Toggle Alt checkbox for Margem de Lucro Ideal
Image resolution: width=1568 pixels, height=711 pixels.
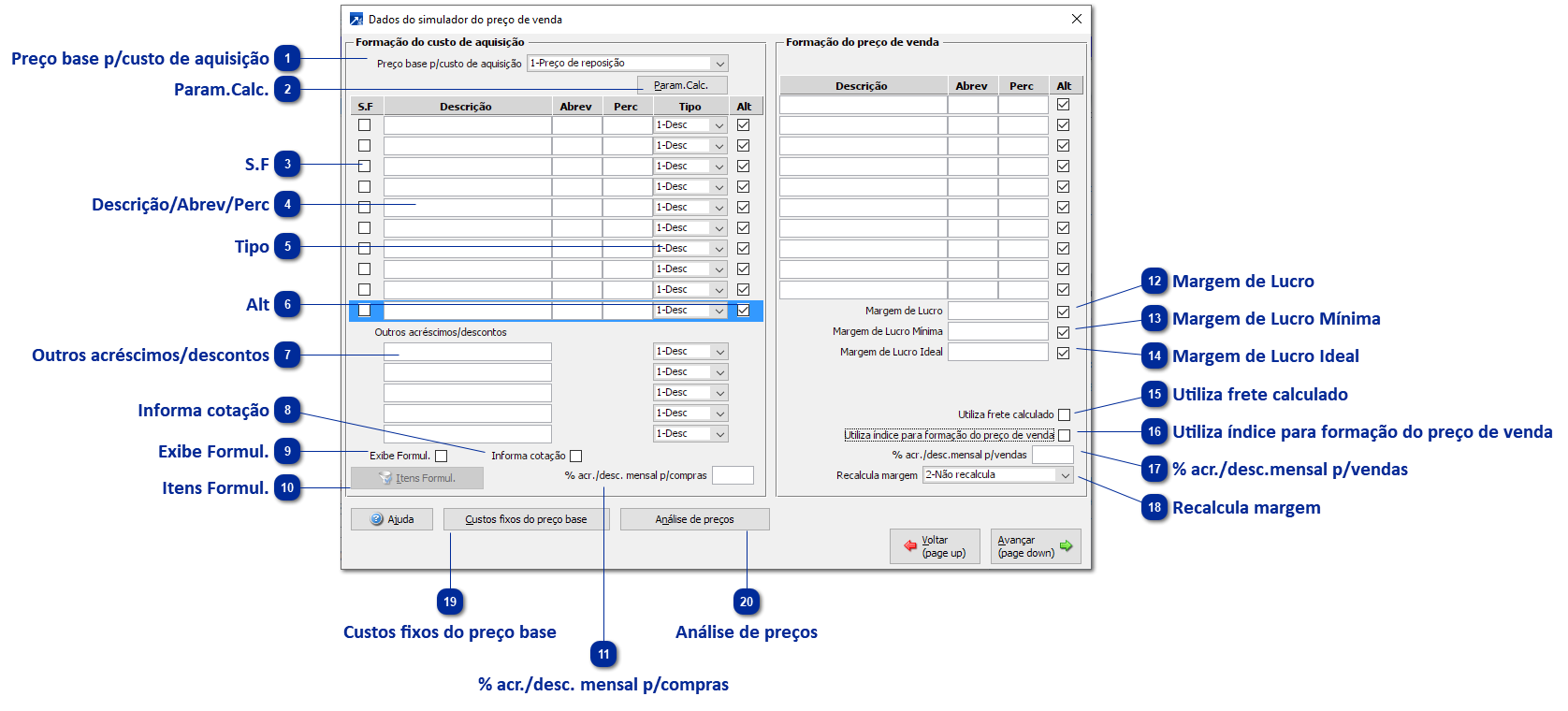click(x=1063, y=353)
